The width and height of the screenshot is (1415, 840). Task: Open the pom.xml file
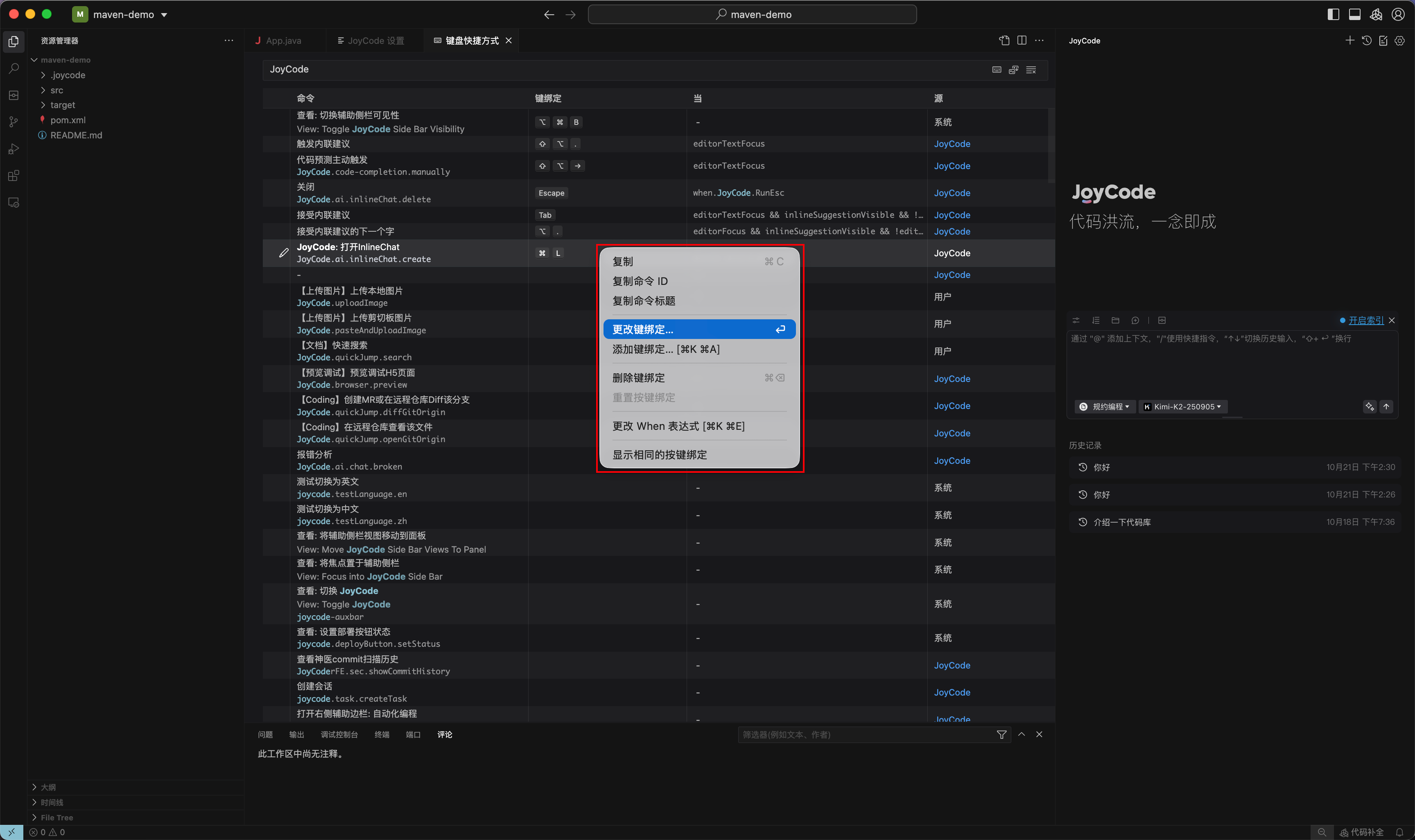click(x=68, y=120)
